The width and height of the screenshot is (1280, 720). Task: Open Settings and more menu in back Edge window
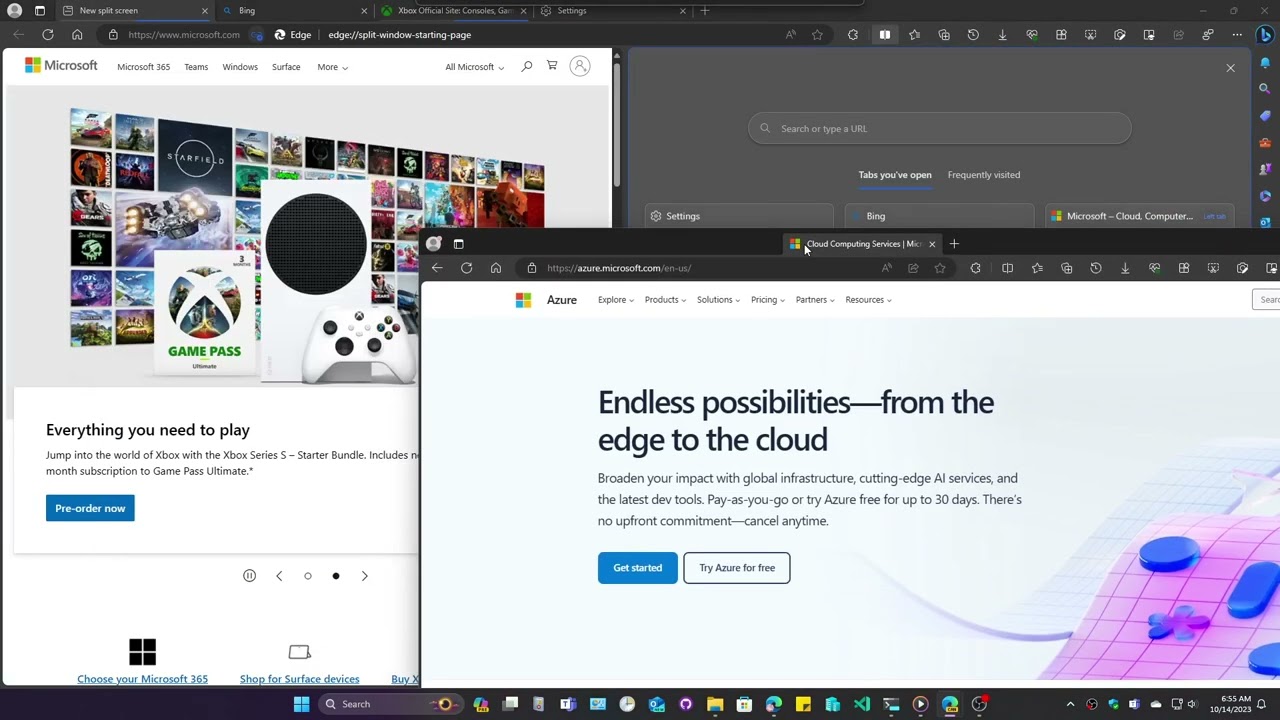click(1237, 35)
